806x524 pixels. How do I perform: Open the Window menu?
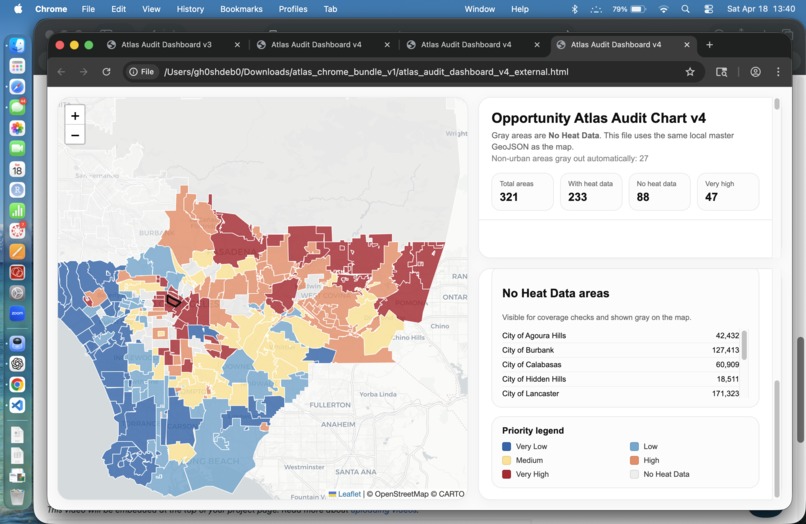pos(480,9)
